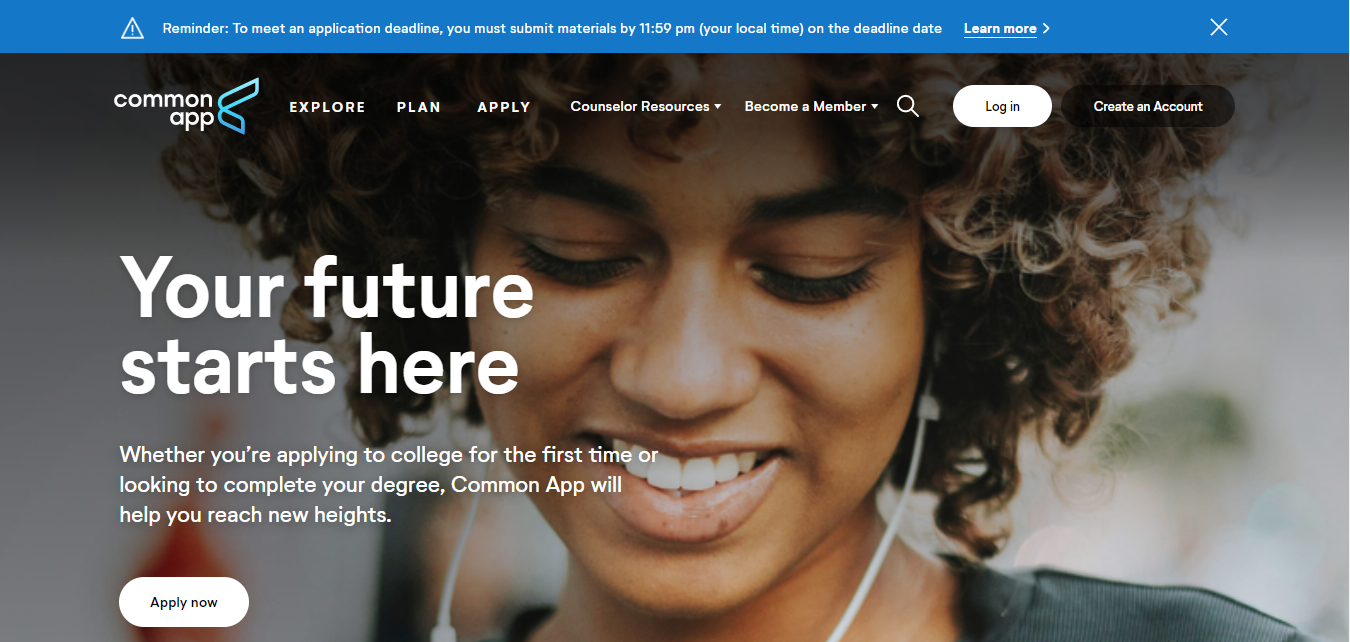This screenshot has height=642, width=1350.
Task: Click the warning triangle icon in the banner
Action: pos(132,28)
